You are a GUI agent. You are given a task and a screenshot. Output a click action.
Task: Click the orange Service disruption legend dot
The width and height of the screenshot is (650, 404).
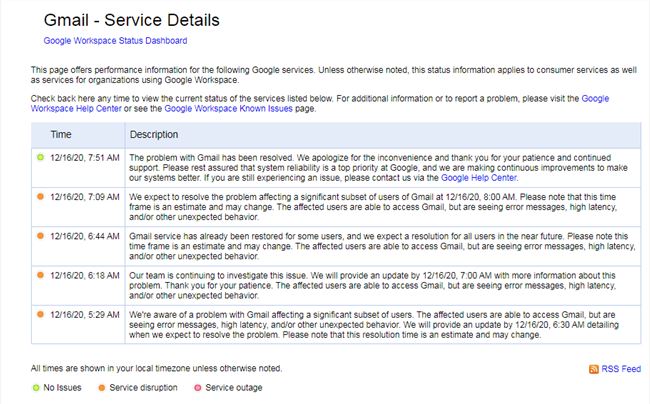coord(102,388)
